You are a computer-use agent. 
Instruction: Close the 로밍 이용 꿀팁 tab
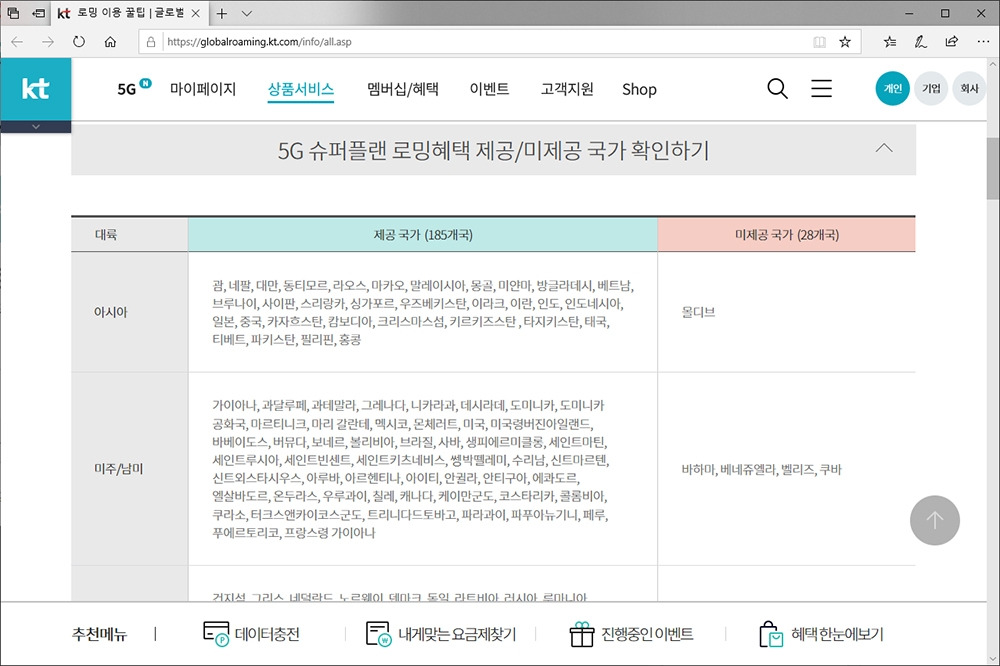coord(196,13)
